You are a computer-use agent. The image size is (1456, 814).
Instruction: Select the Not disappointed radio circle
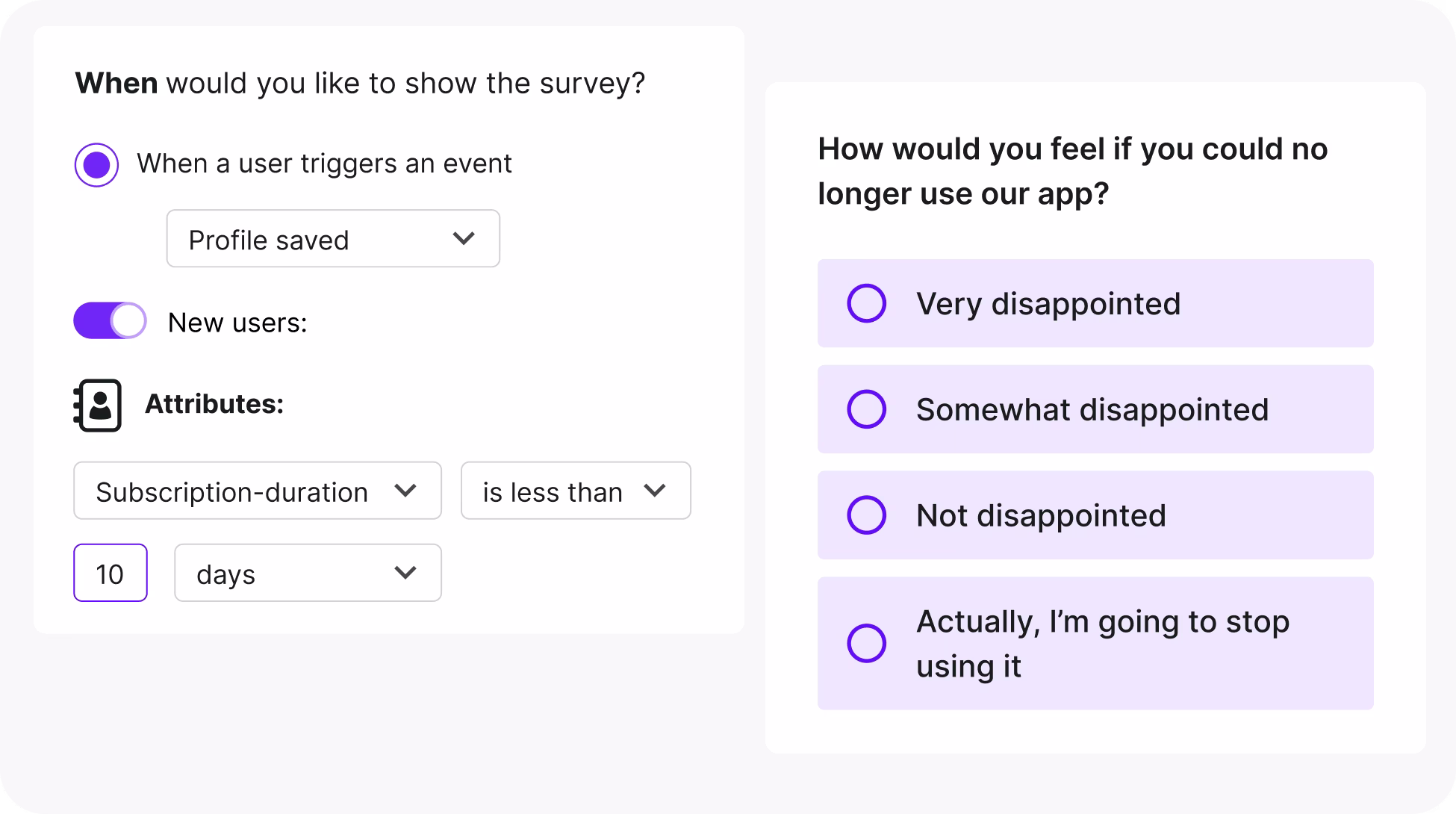[x=866, y=515]
